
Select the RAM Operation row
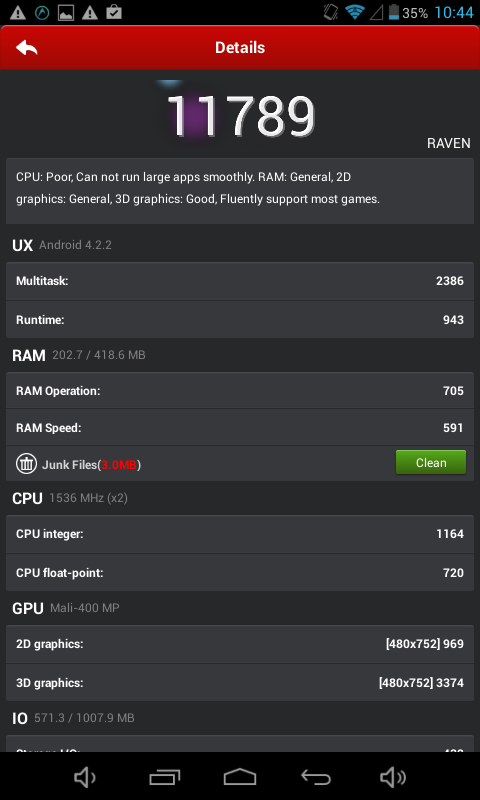coord(240,391)
